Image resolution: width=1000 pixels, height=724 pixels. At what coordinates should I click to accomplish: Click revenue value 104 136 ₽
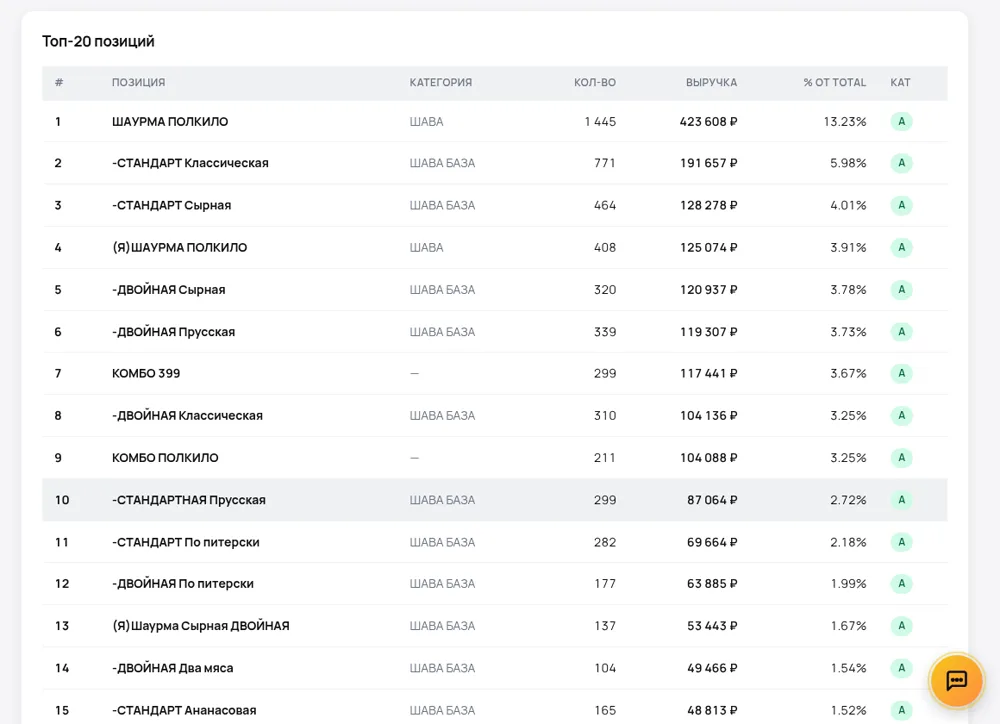(708, 416)
